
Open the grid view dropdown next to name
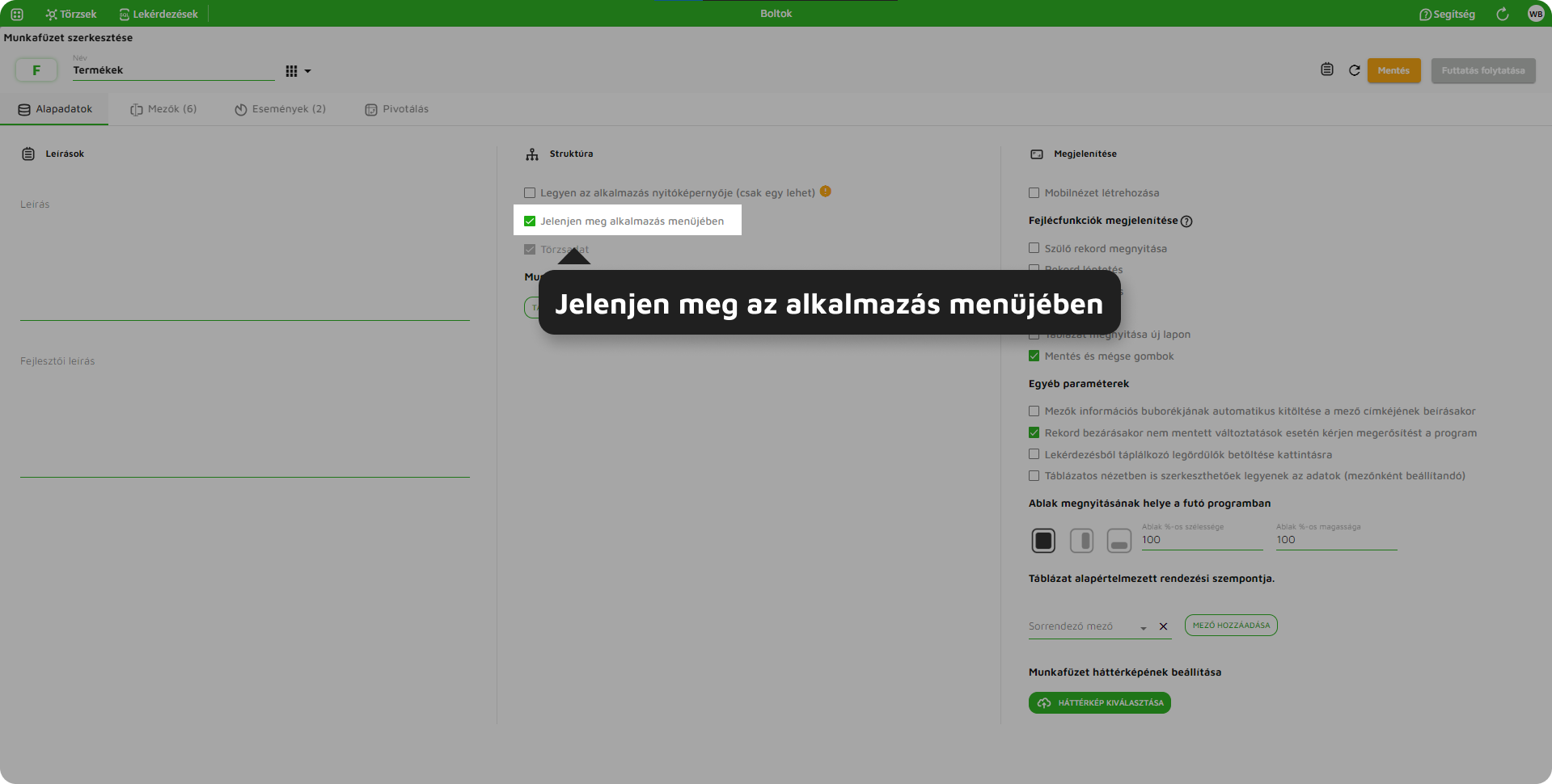298,71
